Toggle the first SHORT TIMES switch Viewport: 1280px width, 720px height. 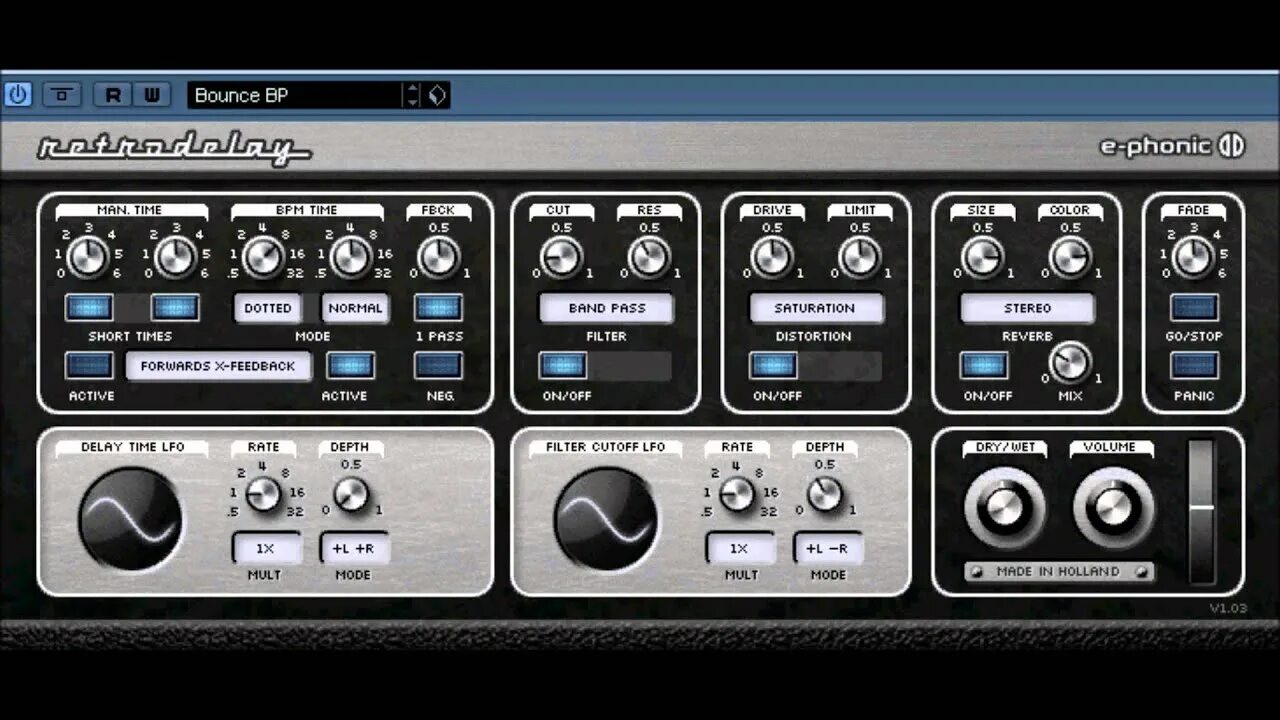(88, 307)
